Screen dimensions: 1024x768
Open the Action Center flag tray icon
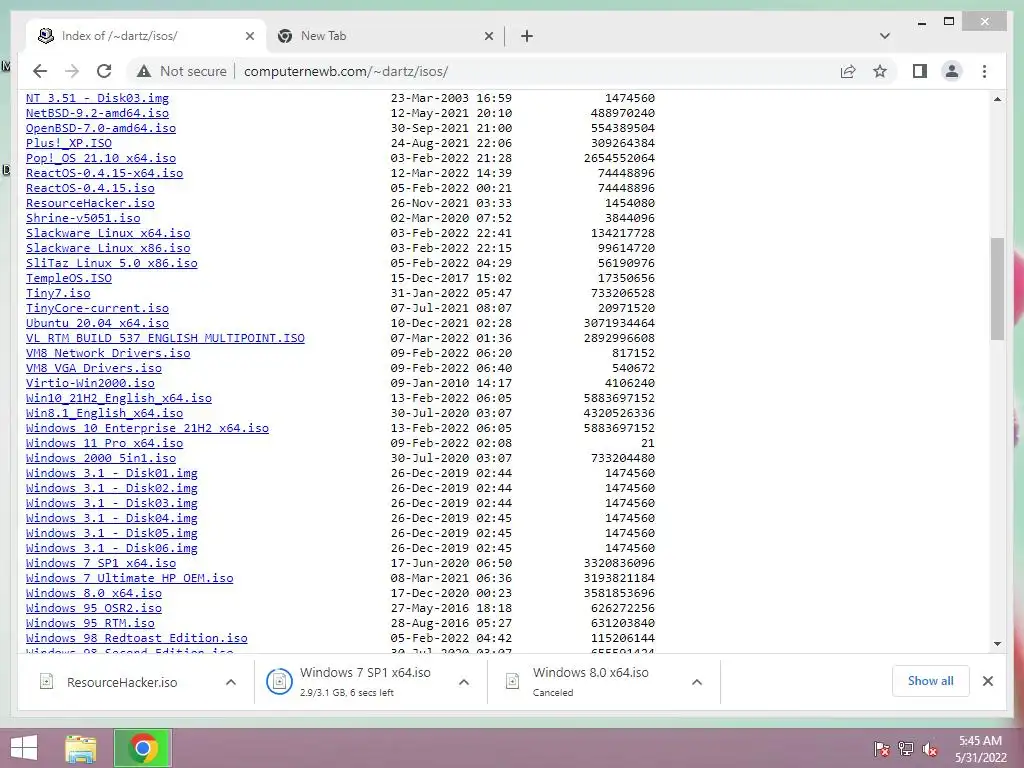(x=881, y=749)
